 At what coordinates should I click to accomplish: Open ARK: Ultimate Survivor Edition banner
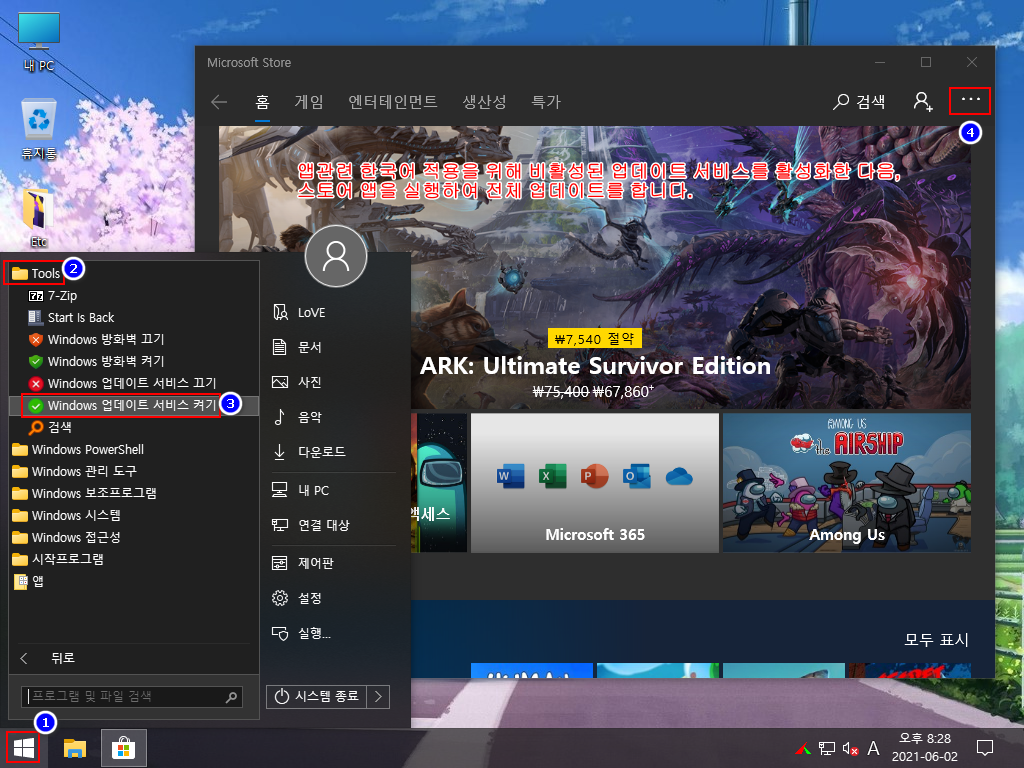click(594, 268)
